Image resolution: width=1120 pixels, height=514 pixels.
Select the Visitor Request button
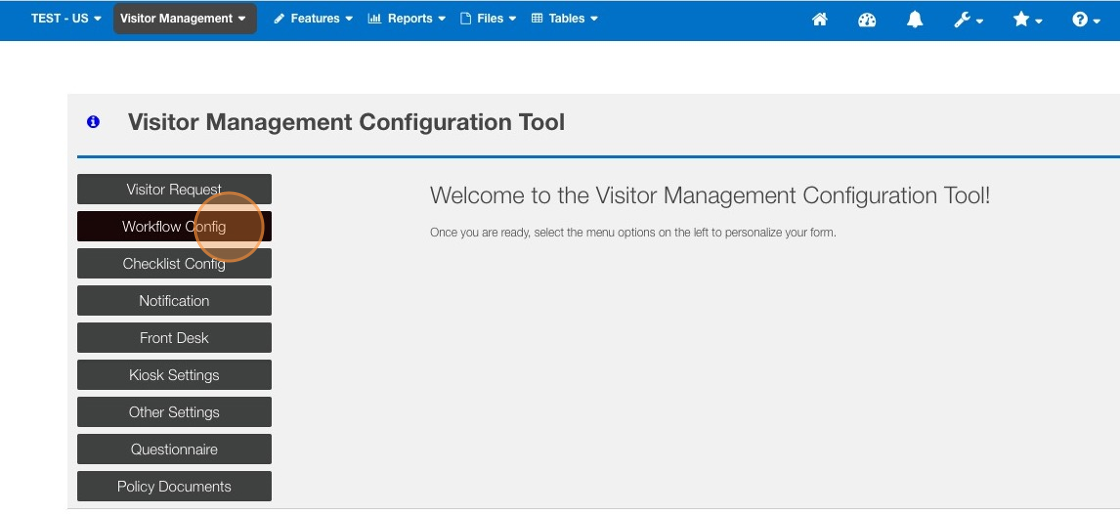pos(174,189)
